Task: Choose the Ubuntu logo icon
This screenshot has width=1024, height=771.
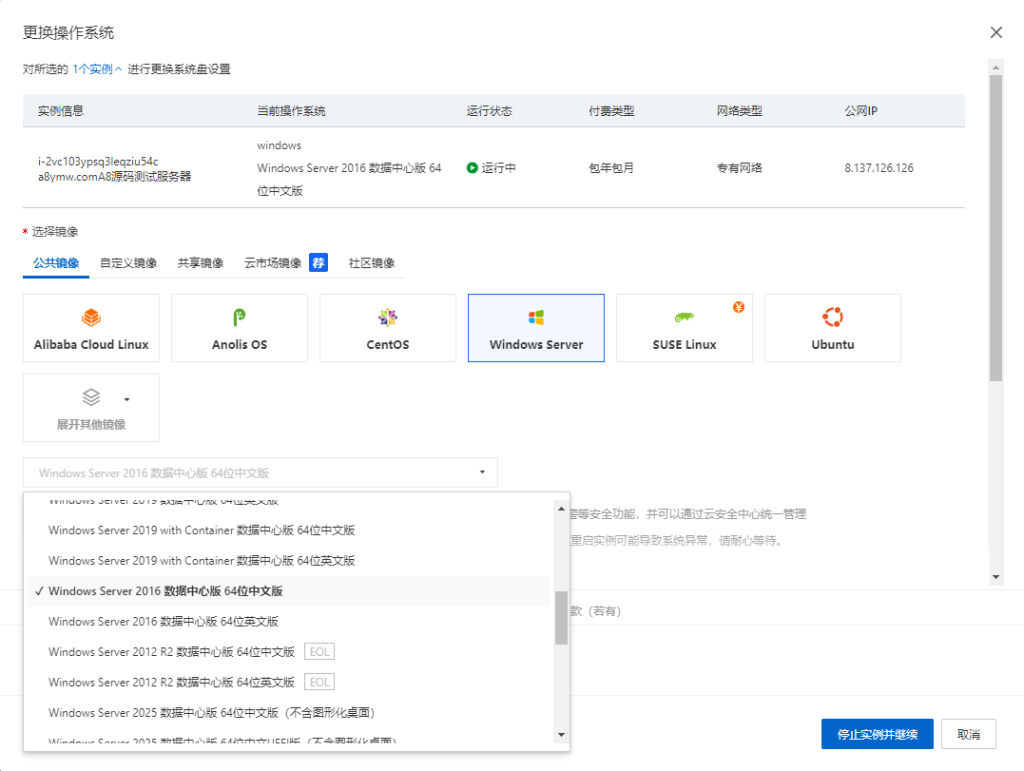Action: click(832, 316)
